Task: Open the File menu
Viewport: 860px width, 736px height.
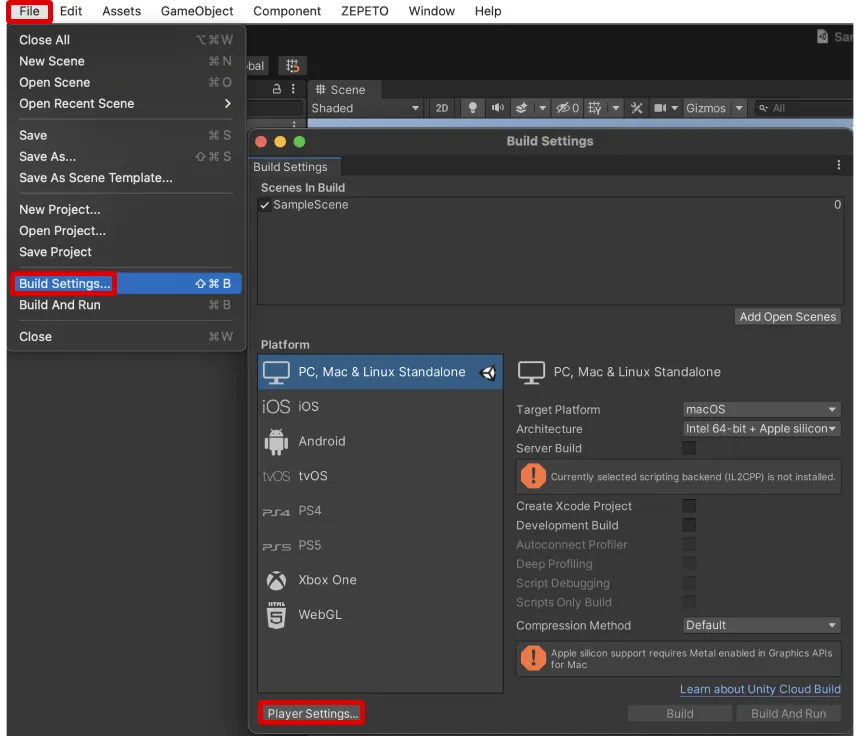Action: coord(29,11)
